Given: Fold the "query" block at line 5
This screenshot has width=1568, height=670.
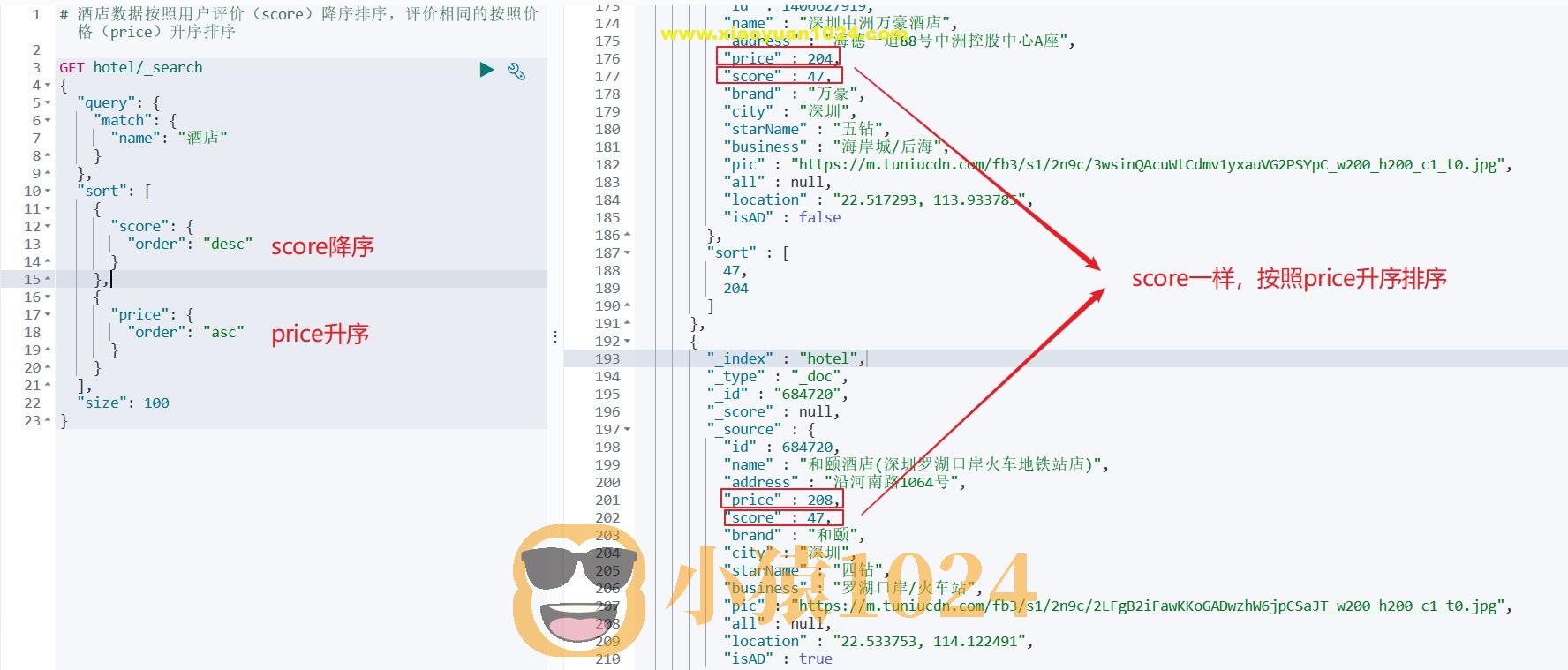Looking at the screenshot, I should pos(48,103).
